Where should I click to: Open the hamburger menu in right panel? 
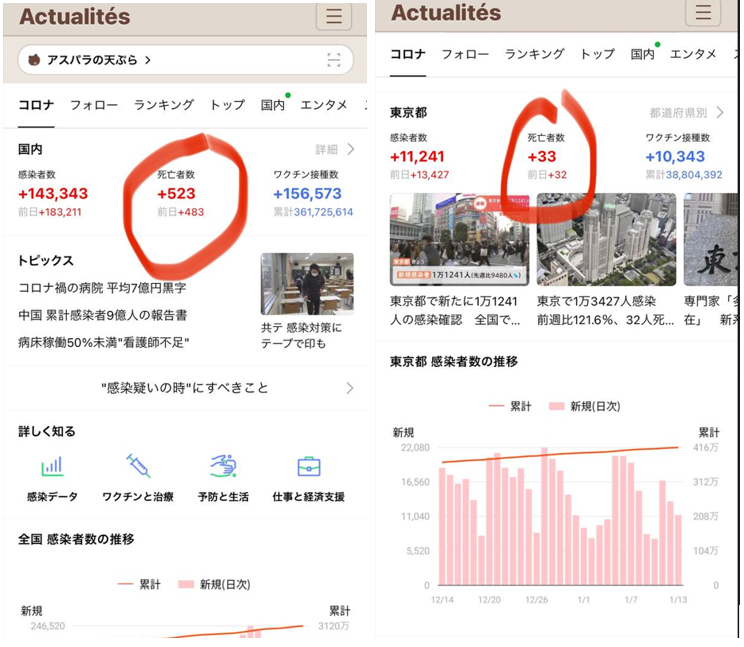click(703, 12)
